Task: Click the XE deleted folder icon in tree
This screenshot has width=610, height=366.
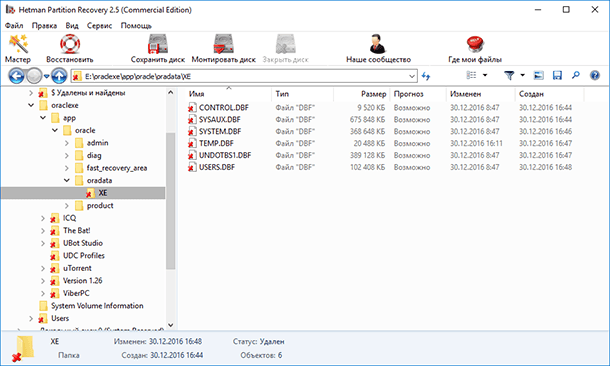Action: 90,193
